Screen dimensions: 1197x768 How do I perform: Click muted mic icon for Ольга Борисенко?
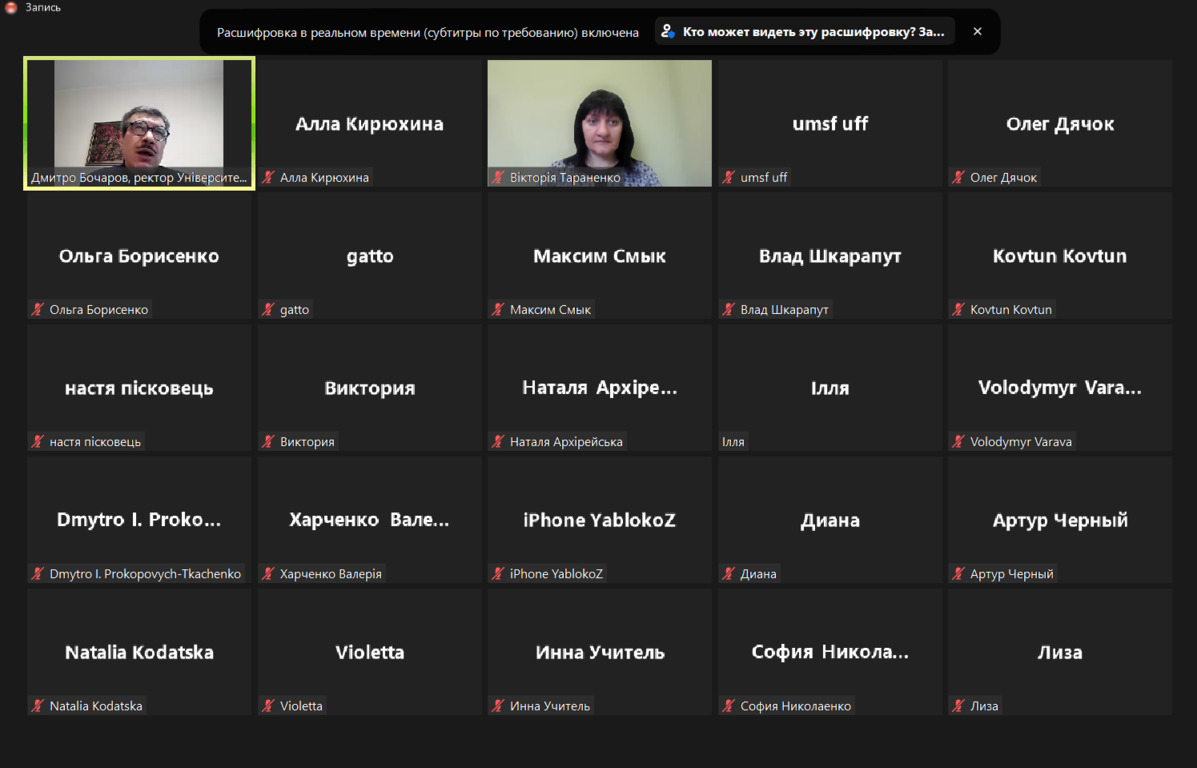(37, 309)
